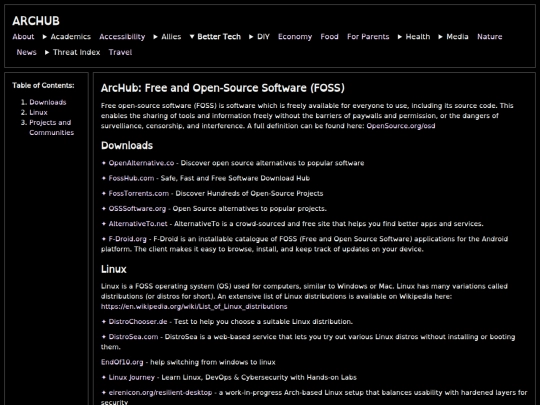Visit the OpenAlternative.co link
Screen dimensions: 540x405
(x=142, y=163)
